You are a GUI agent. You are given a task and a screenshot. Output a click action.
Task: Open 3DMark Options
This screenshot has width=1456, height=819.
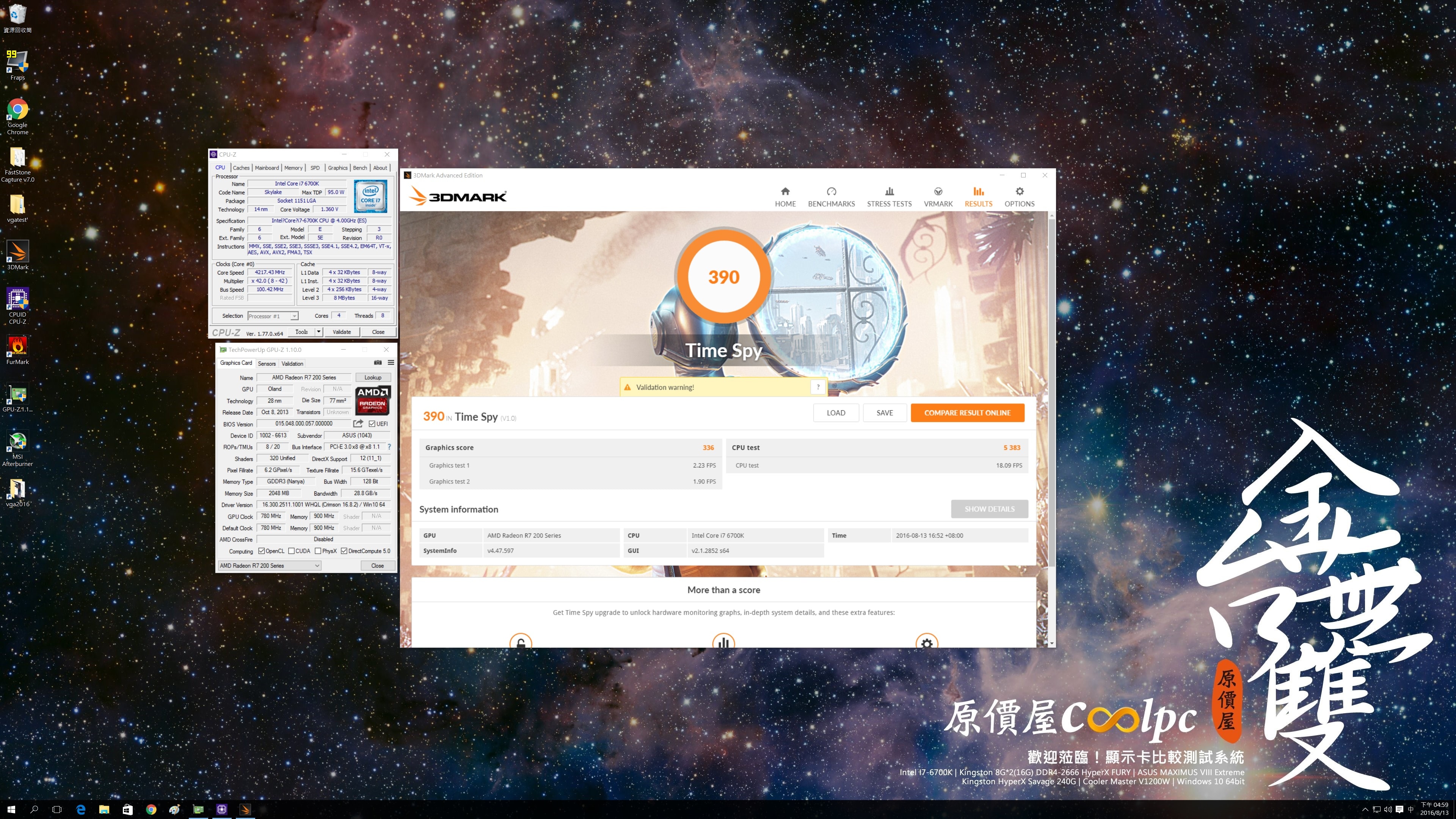pyautogui.click(x=1019, y=197)
